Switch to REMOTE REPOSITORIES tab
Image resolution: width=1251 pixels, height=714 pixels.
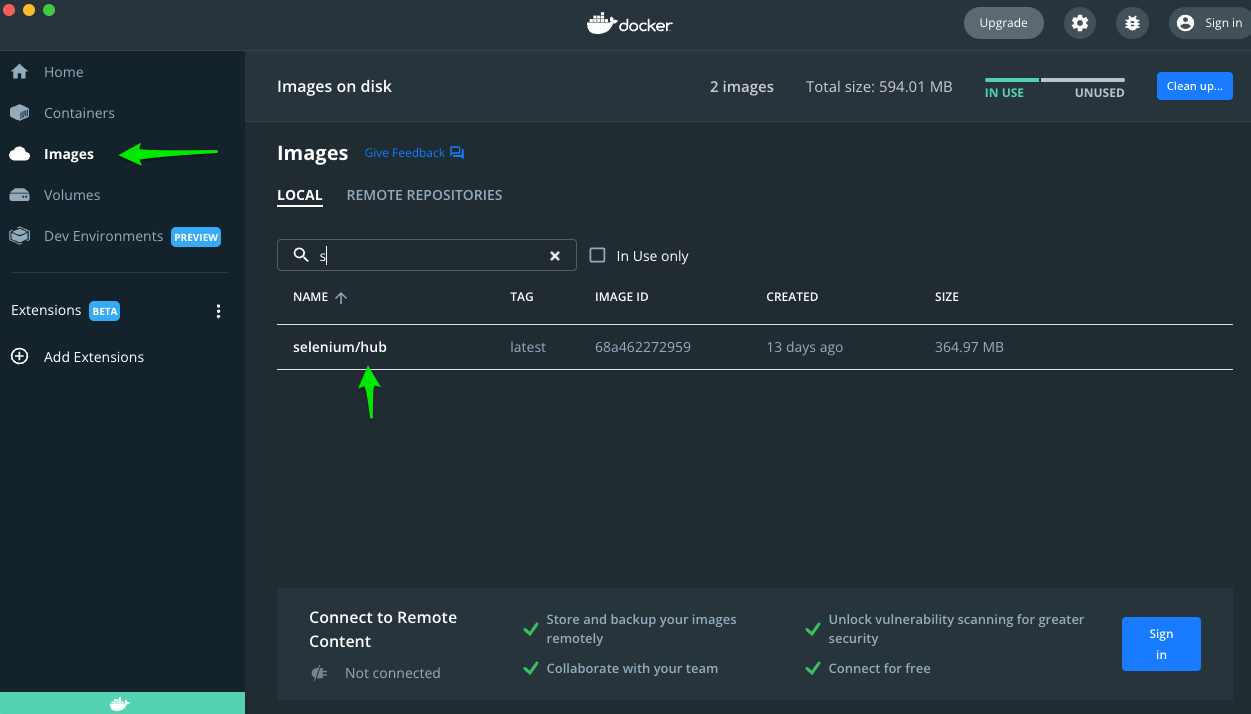424,195
